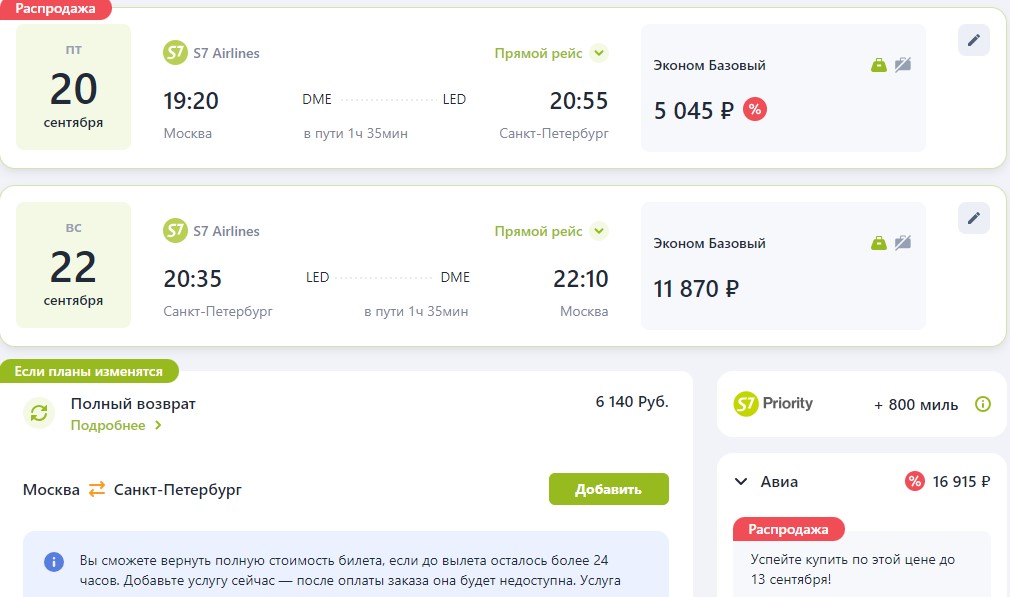Expand Прямой рейс details for LED–DME flight
Screen dimensions: 1010x597
[x=599, y=231]
